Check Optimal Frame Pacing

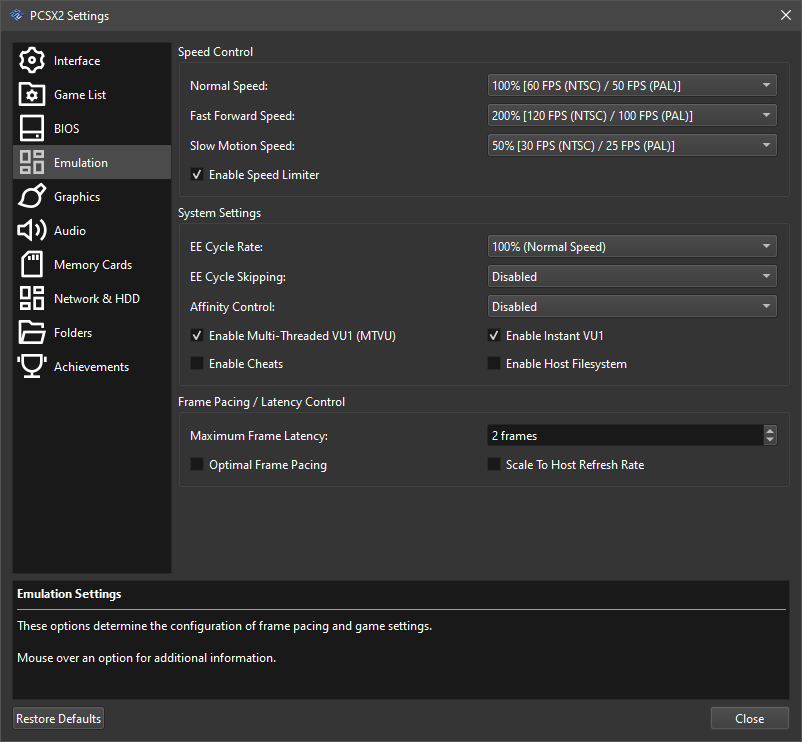pos(197,464)
